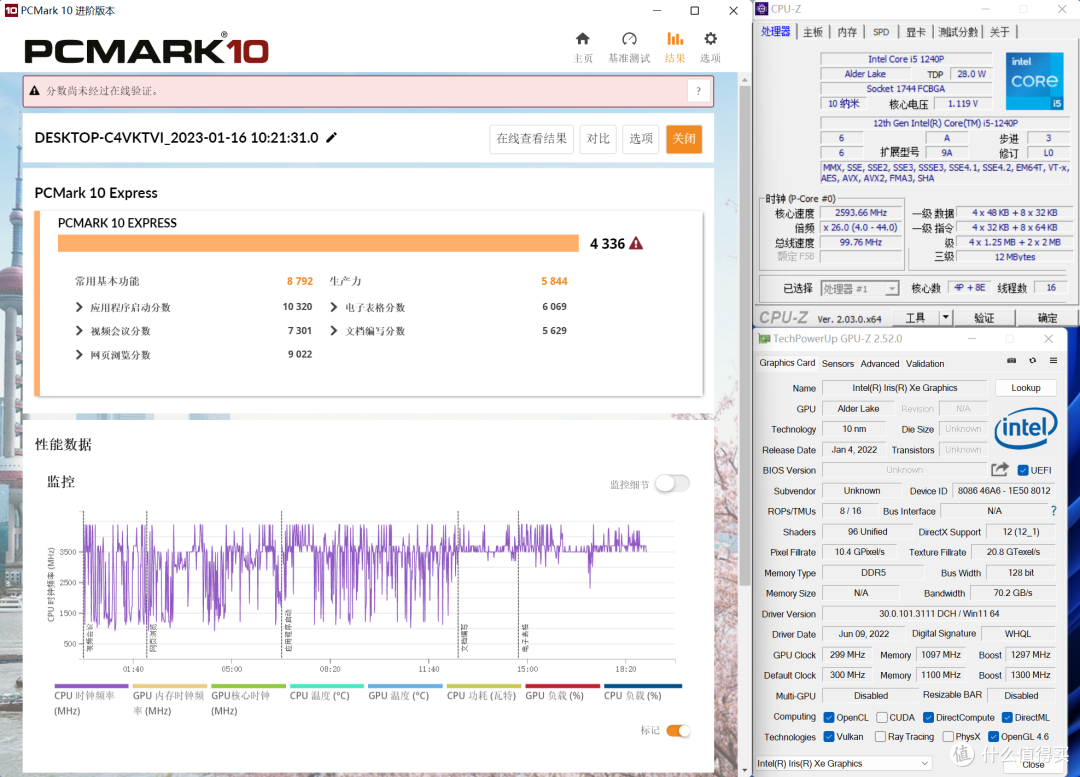Switch to GPU-Z Sensors tab
The image size is (1080, 777).
[x=838, y=364]
